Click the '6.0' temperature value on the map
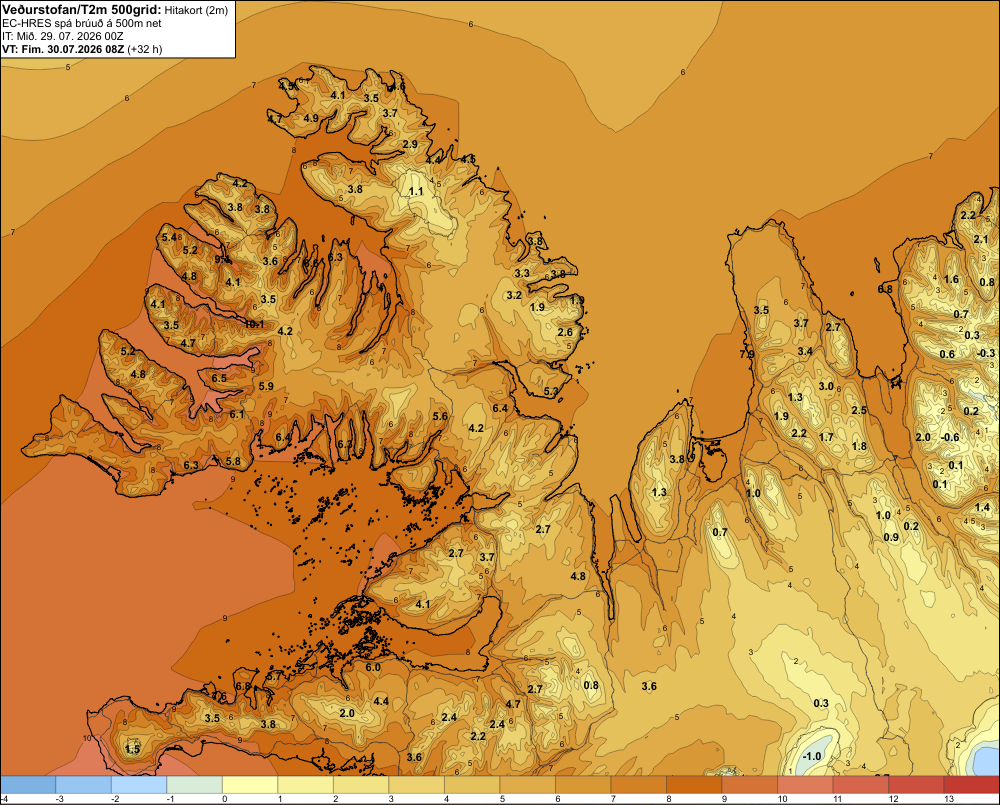The image size is (1000, 805). coord(373,668)
